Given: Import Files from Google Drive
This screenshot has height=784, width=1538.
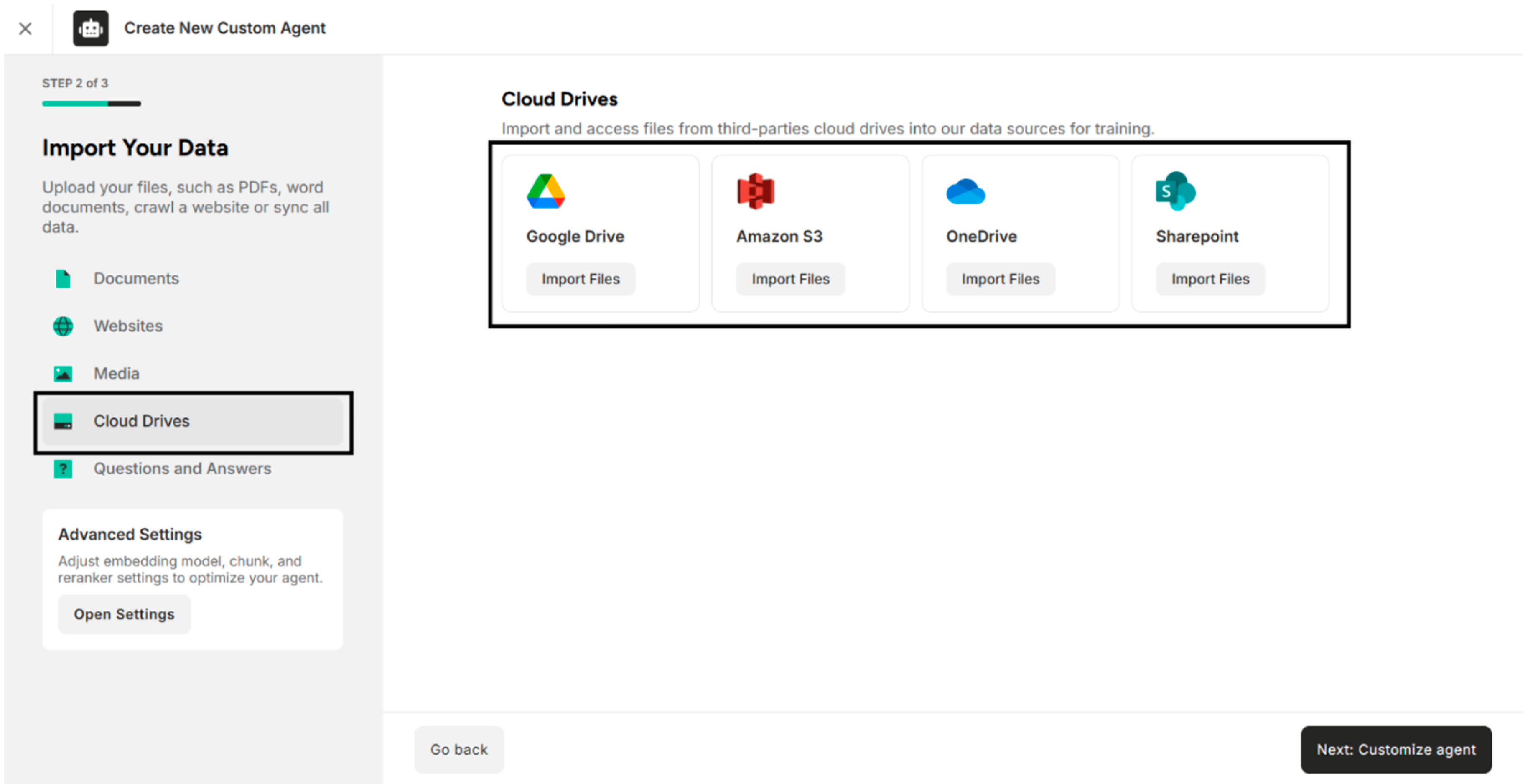Looking at the screenshot, I should (580, 279).
